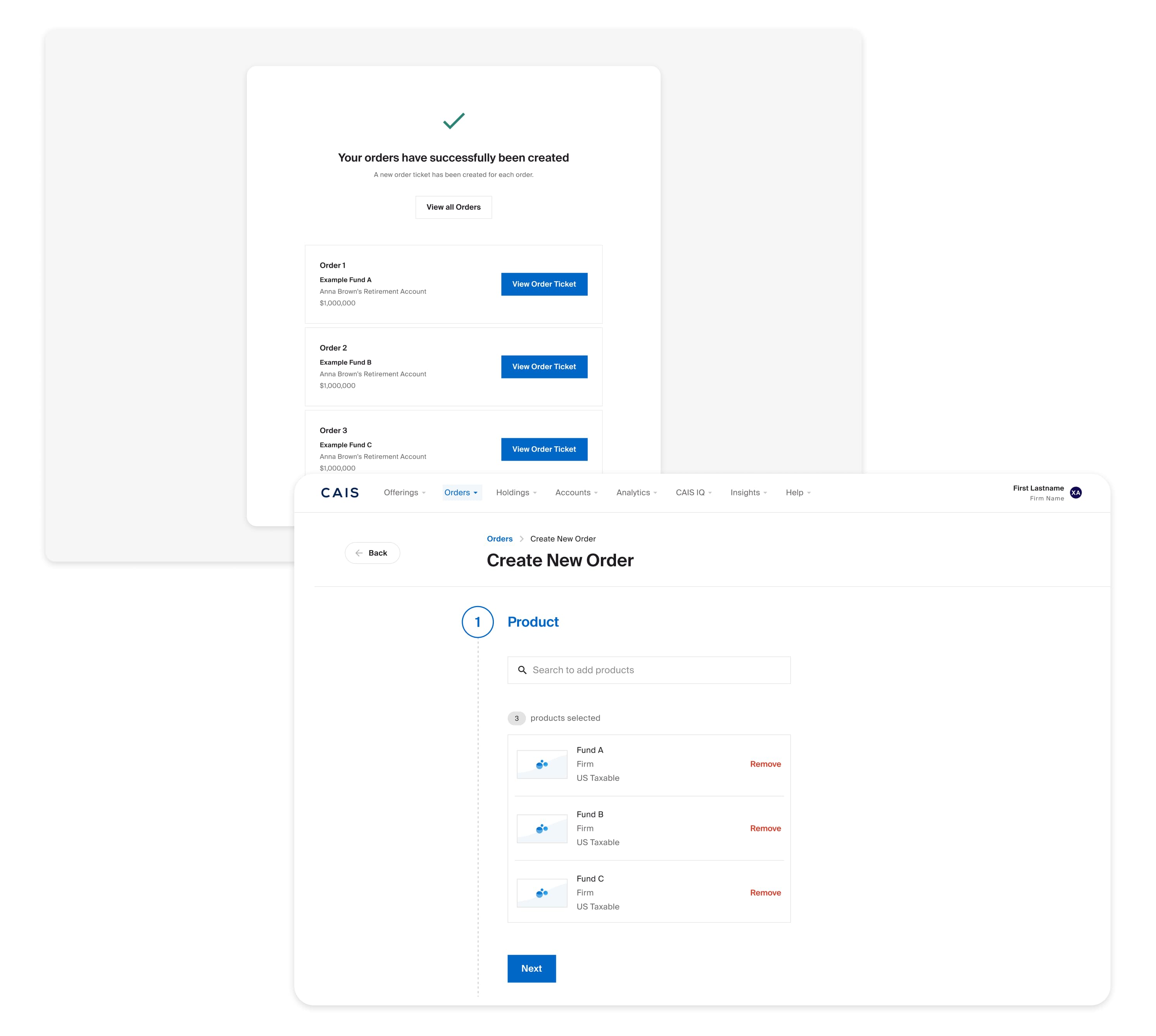The image size is (1156, 1036).
Task: Click the Fund A firm logo thumbnail
Action: (x=541, y=764)
